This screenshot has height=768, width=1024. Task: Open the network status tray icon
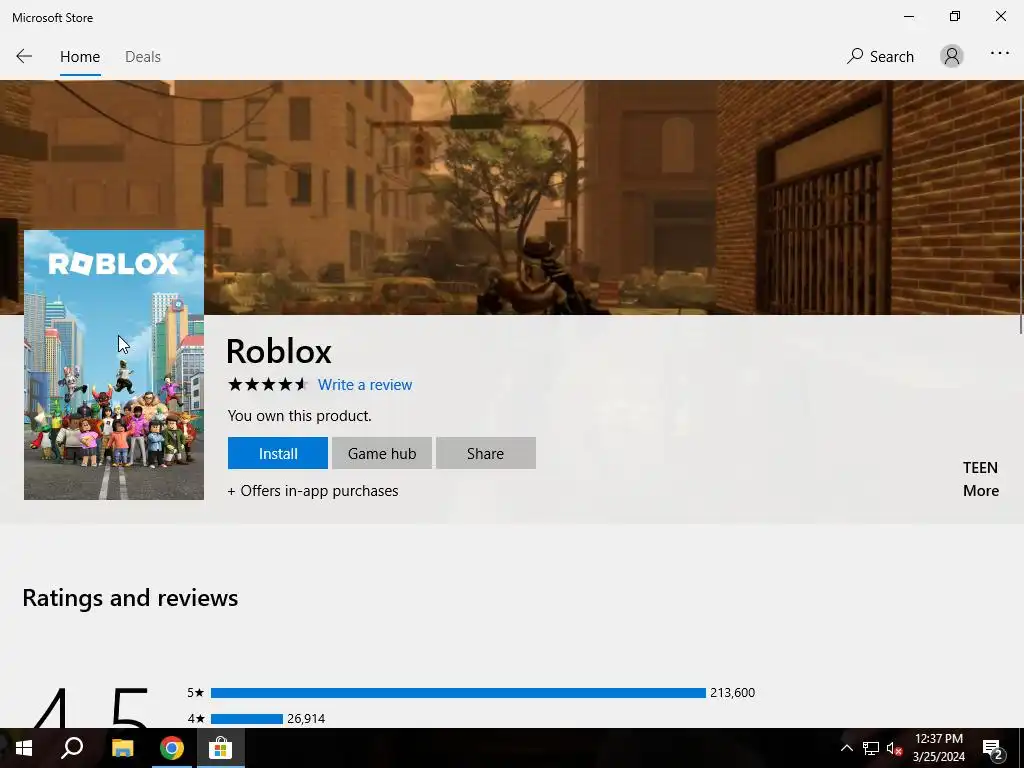[x=871, y=748]
